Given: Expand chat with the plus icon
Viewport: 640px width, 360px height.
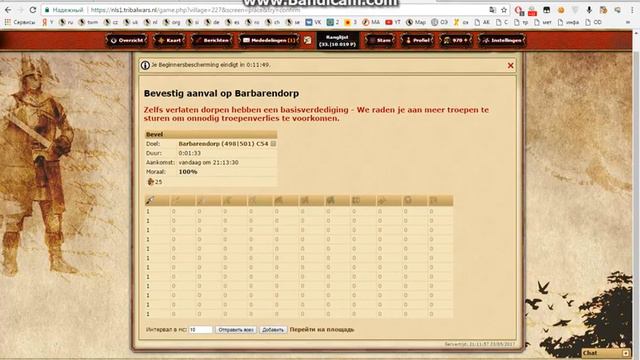Looking at the screenshot, I should point(626,353).
